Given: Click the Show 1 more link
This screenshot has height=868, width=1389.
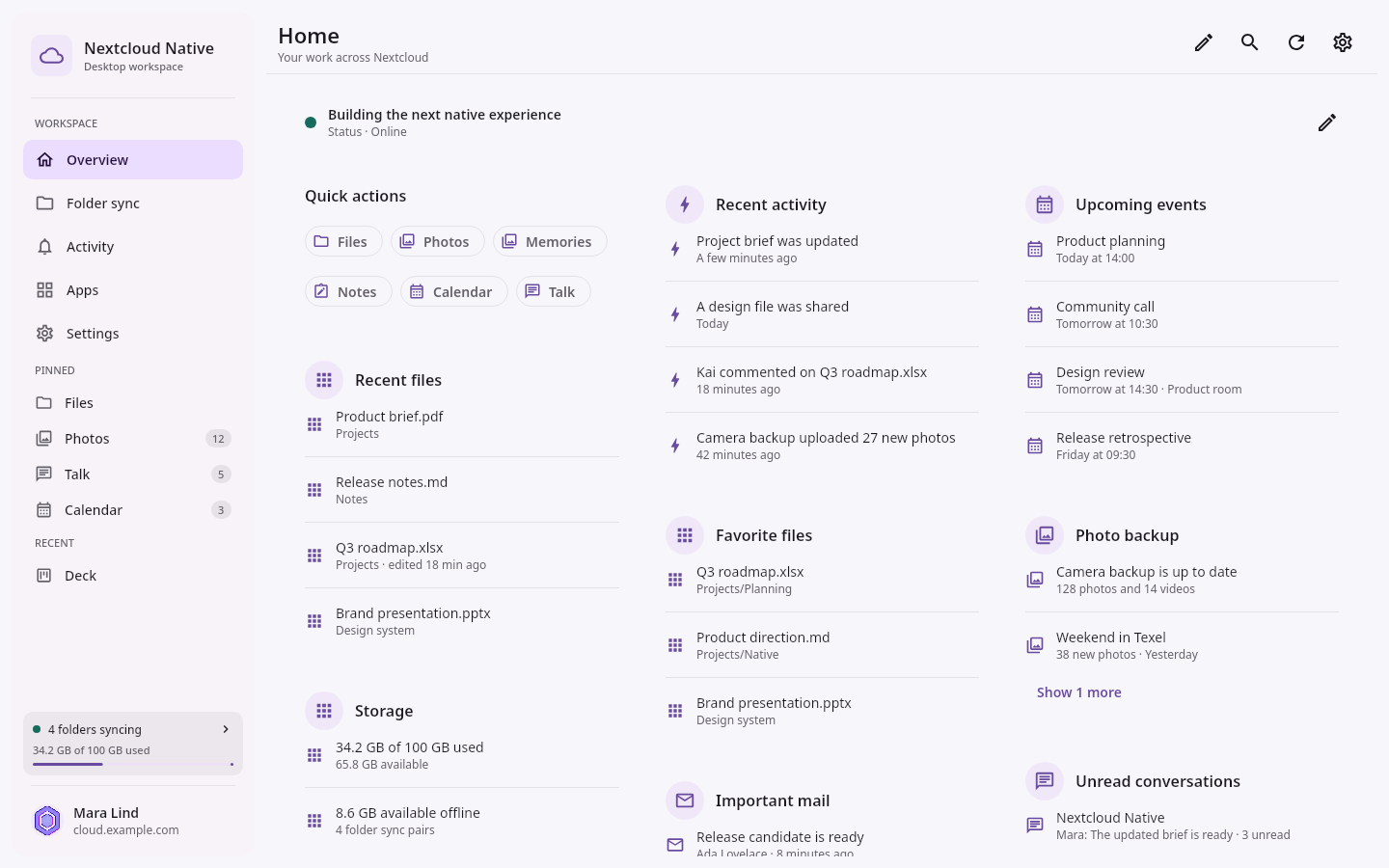Looking at the screenshot, I should [x=1079, y=692].
